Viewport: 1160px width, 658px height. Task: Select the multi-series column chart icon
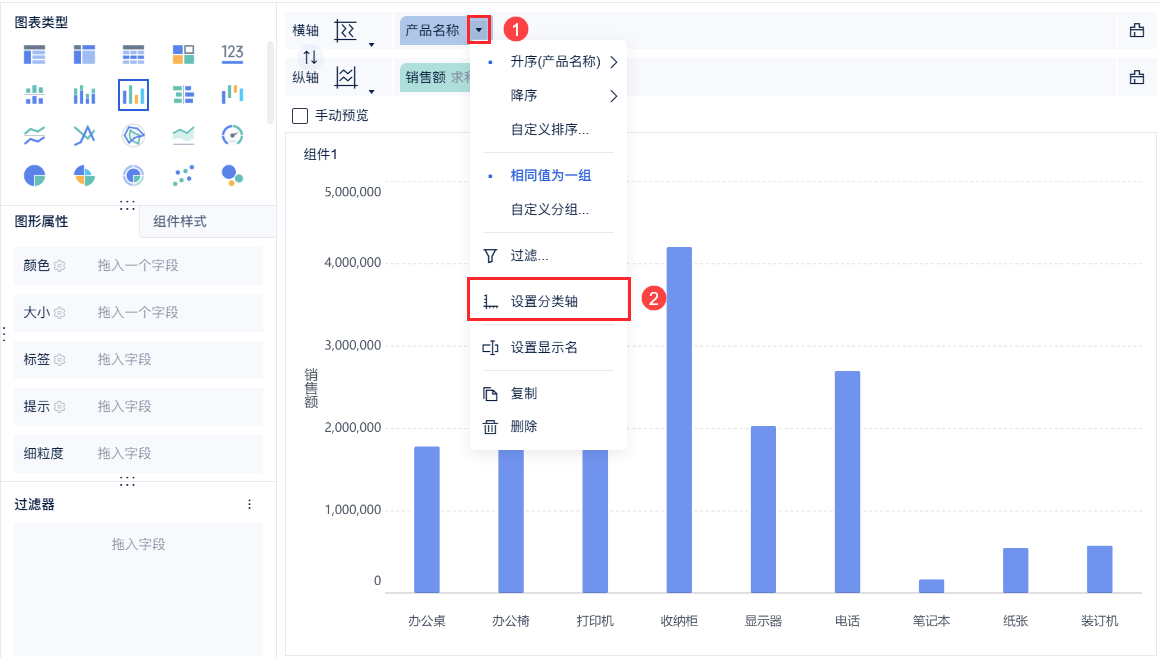133,95
